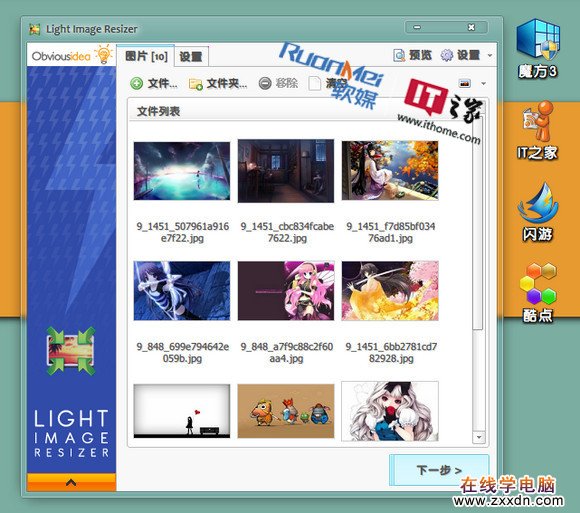Open the IT之家 desktop icon
Image resolution: width=580 pixels, height=513 pixels.
pos(537,130)
